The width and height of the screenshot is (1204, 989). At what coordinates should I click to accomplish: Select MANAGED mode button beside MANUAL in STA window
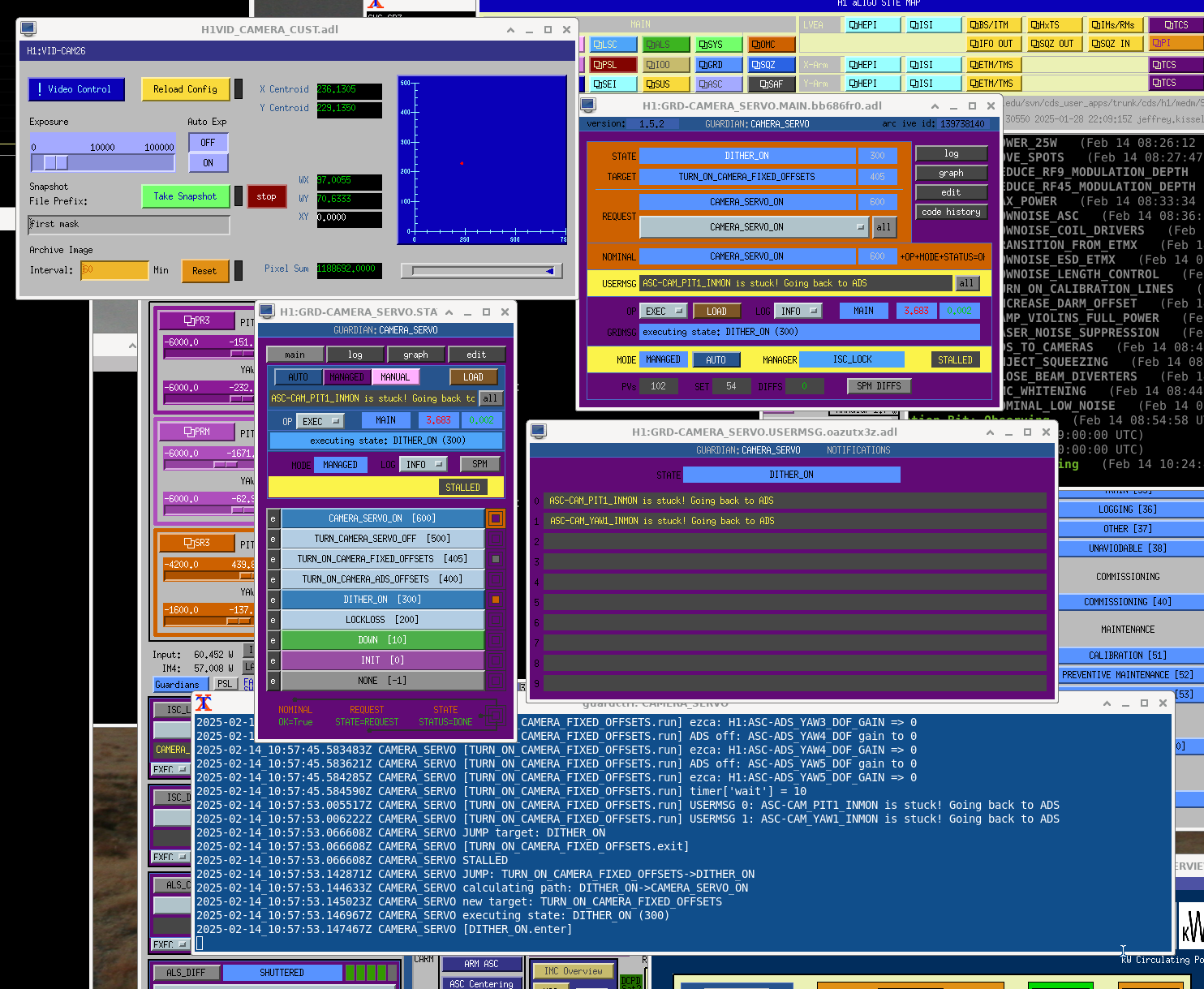(x=346, y=377)
